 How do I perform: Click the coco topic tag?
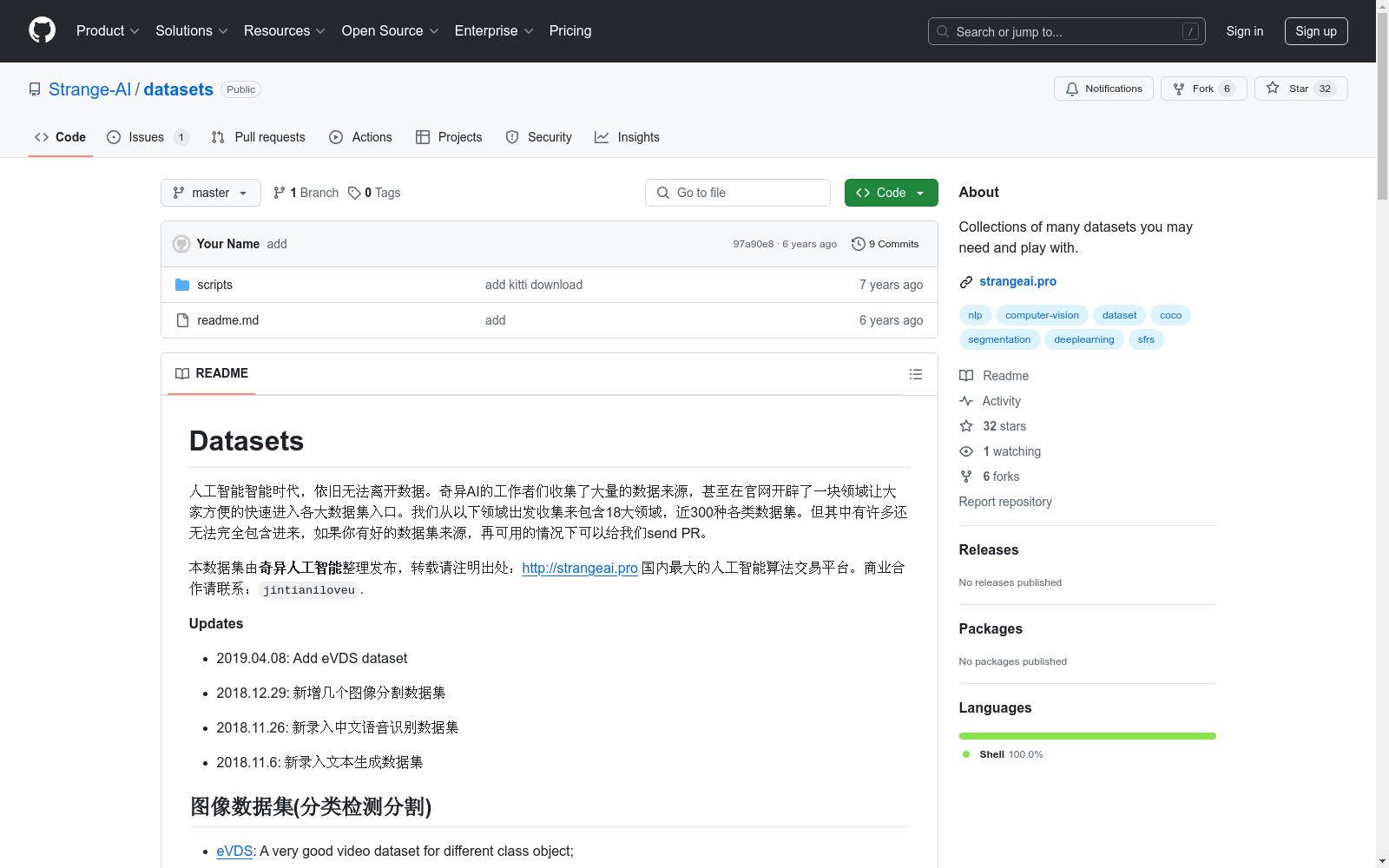coord(1170,315)
